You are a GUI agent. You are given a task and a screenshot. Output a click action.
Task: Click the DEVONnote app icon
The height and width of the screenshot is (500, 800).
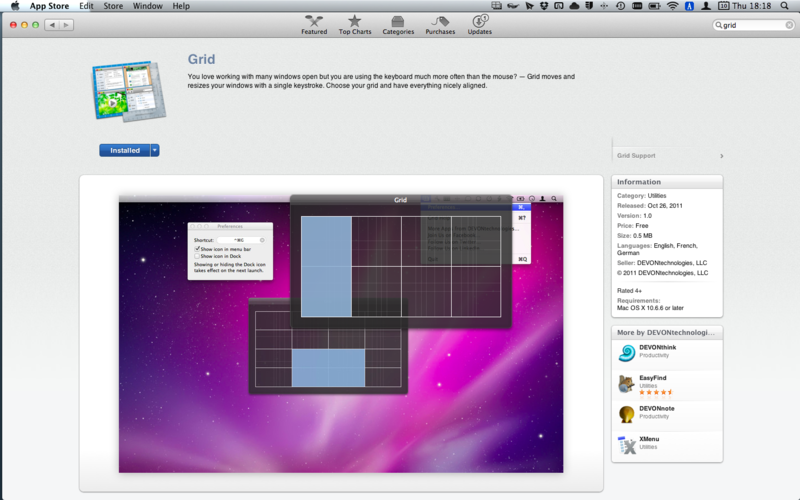627,414
